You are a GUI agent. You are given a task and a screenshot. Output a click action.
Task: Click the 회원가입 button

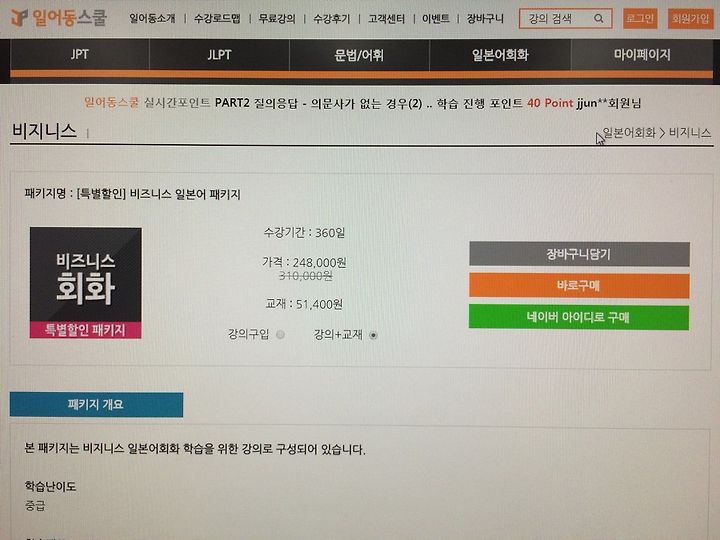[x=690, y=18]
